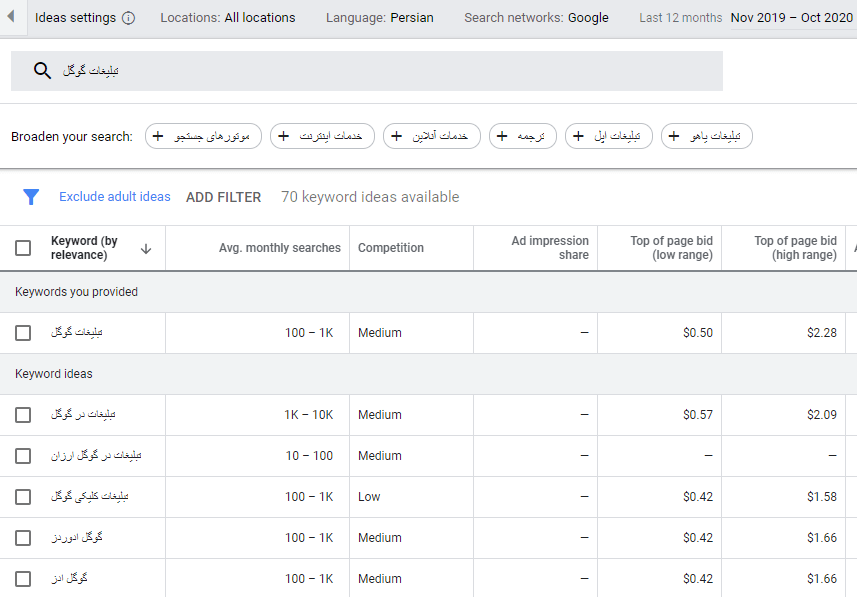
Task: Sort by Avg. monthly searches column
Action: (x=280, y=248)
